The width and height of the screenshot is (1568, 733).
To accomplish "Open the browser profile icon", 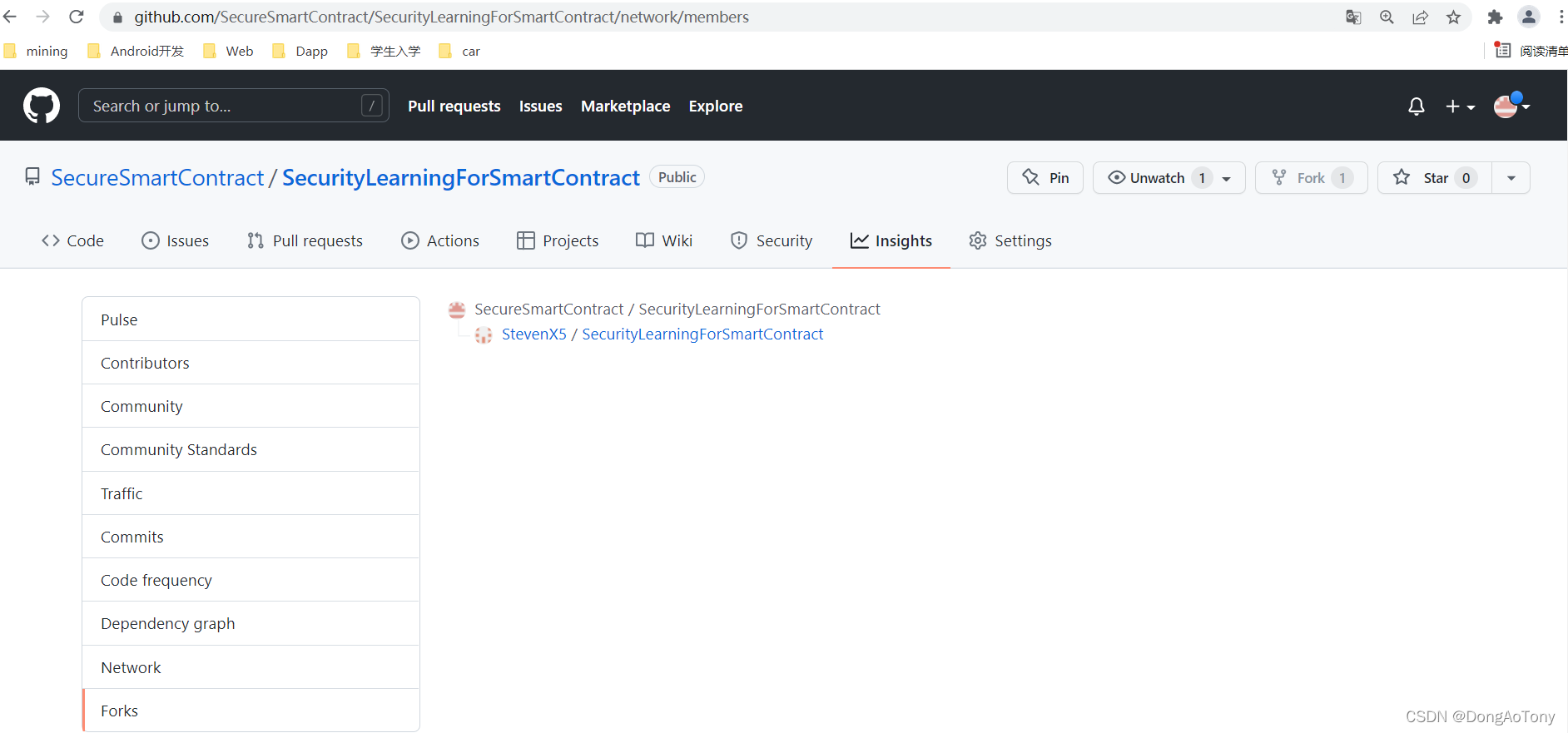I will [x=1528, y=17].
